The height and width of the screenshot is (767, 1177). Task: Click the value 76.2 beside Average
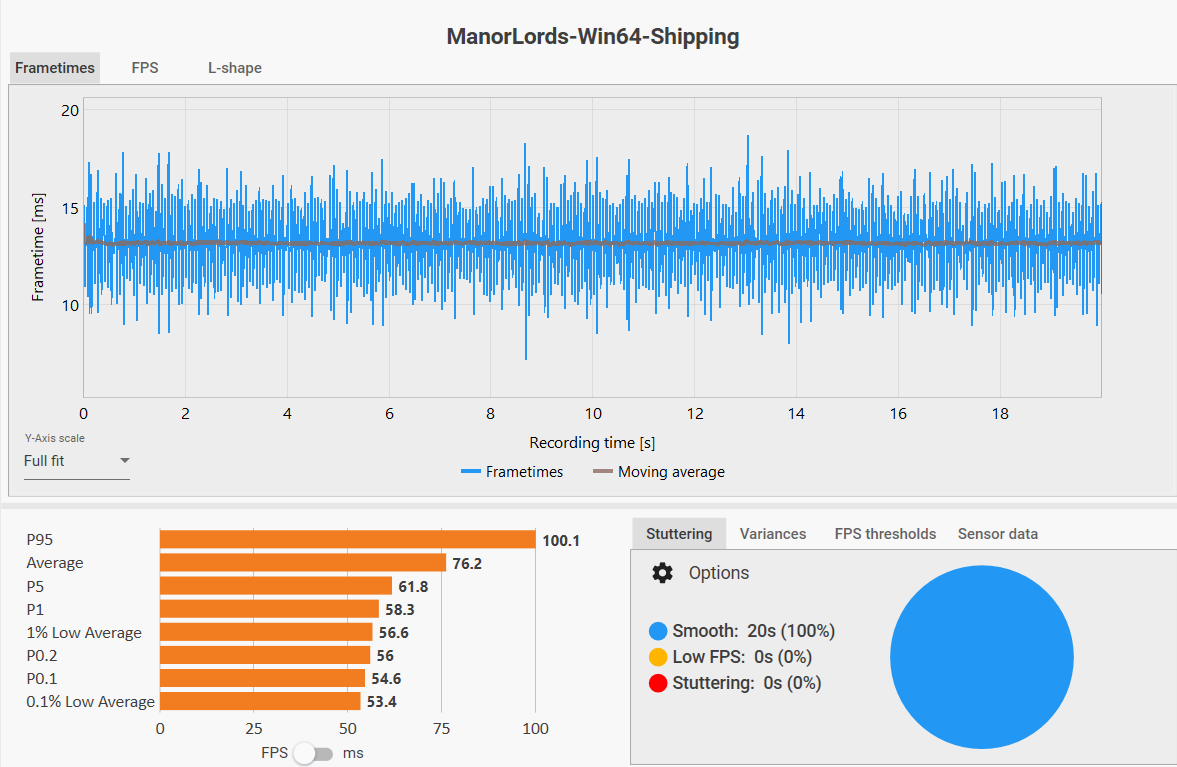pos(467,564)
